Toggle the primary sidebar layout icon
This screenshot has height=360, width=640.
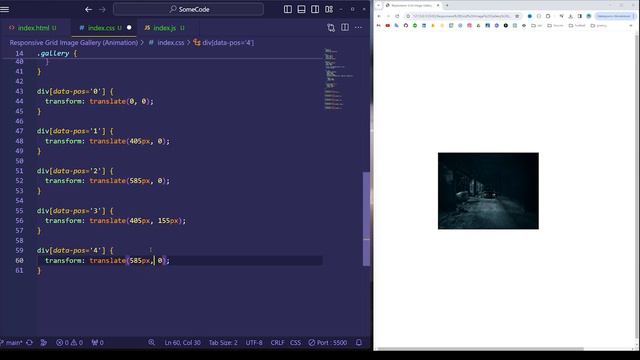point(288,9)
